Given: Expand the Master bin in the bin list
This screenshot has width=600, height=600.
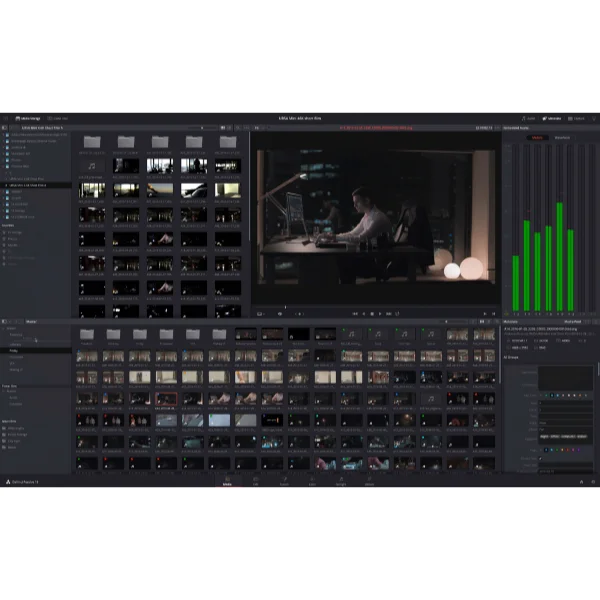Looking at the screenshot, I should tap(5, 328).
